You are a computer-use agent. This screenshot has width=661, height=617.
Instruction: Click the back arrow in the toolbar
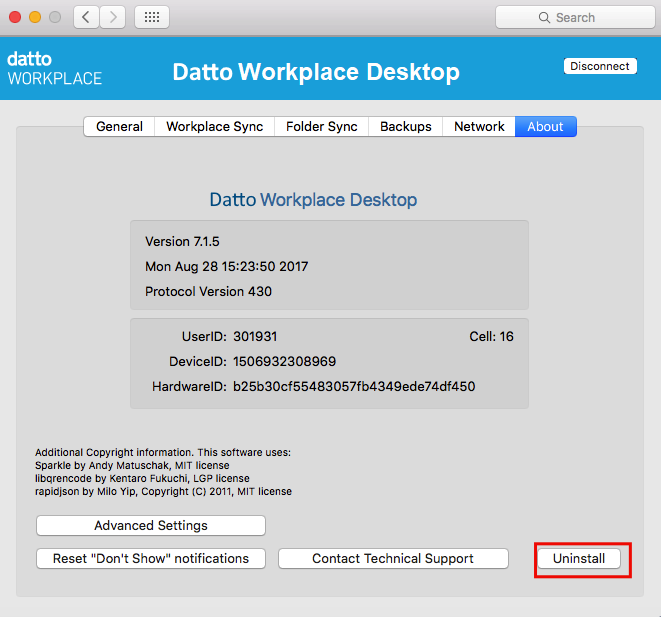coord(86,17)
